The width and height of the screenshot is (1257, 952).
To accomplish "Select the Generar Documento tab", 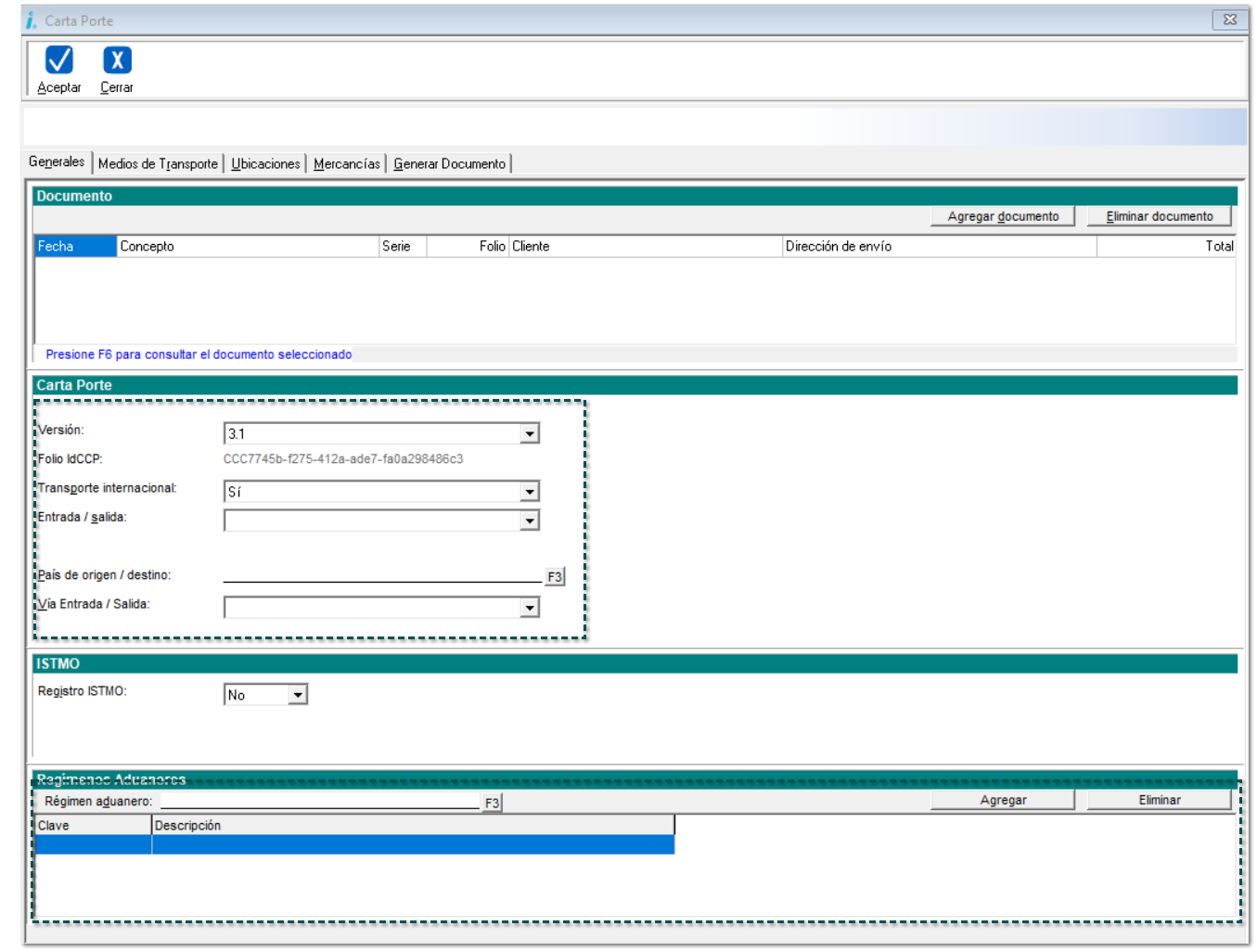I will 449,164.
